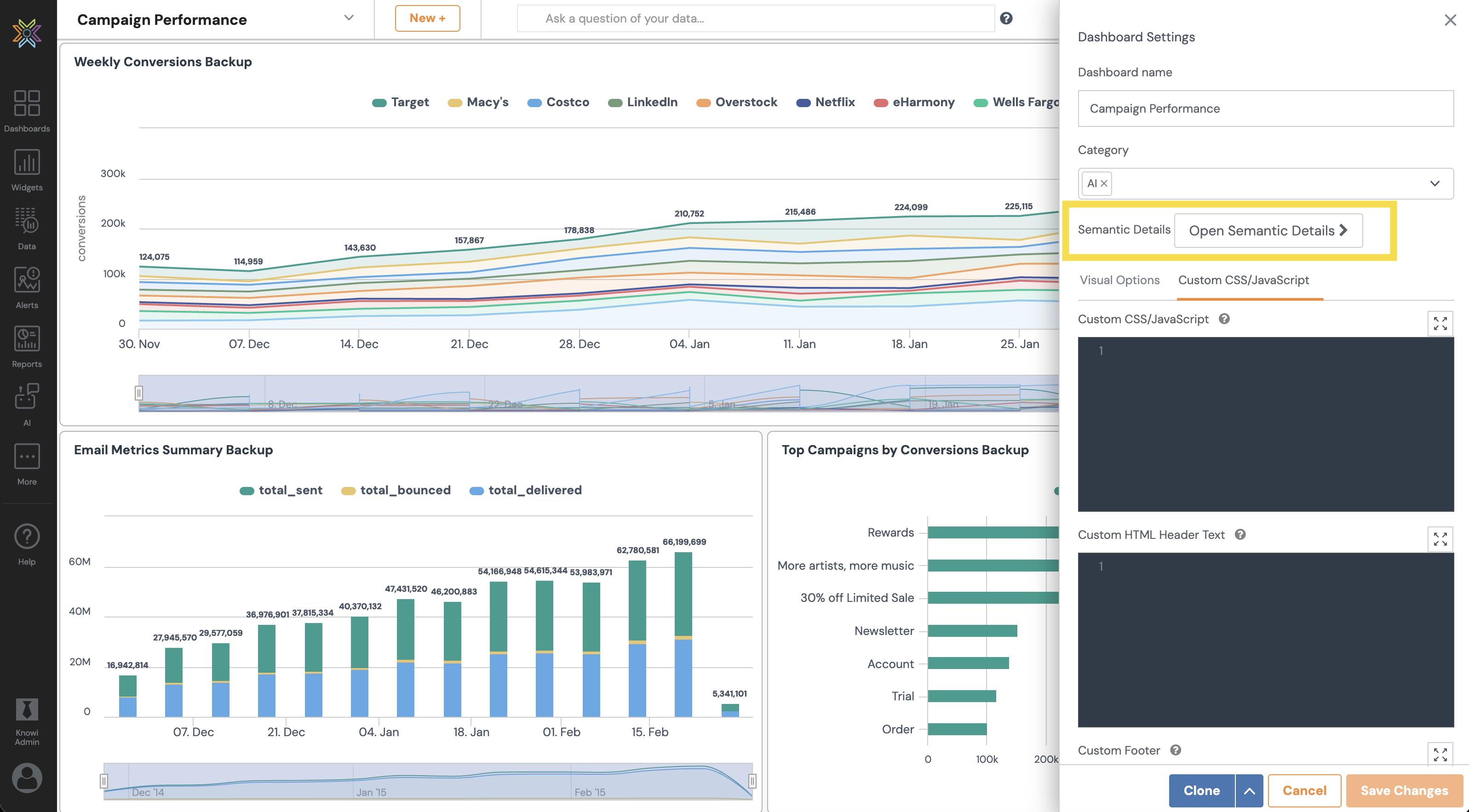Image resolution: width=1469 pixels, height=812 pixels.
Task: Show help for Custom HTML Header Text
Action: 1240,534
